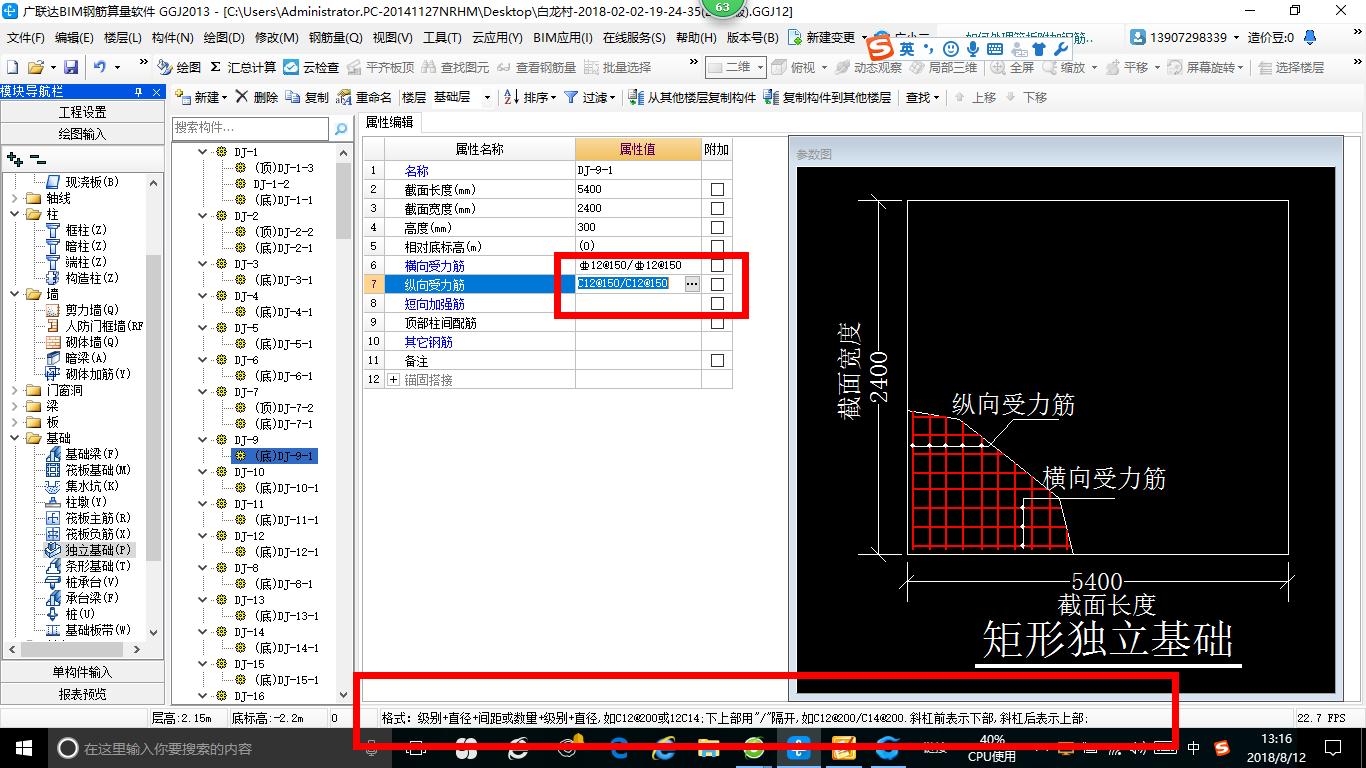Click the 搜索构件 search input field
This screenshot has height=768, width=1366.
(x=250, y=128)
